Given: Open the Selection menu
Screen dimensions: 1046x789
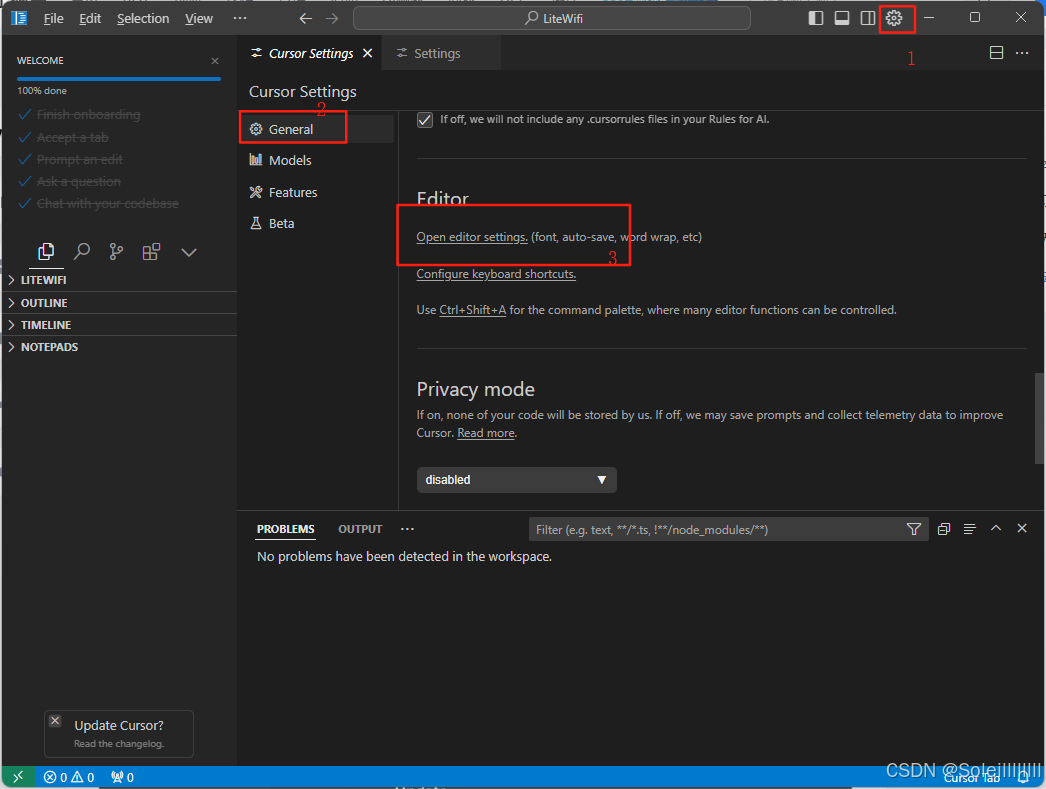Looking at the screenshot, I should pyautogui.click(x=143, y=19).
